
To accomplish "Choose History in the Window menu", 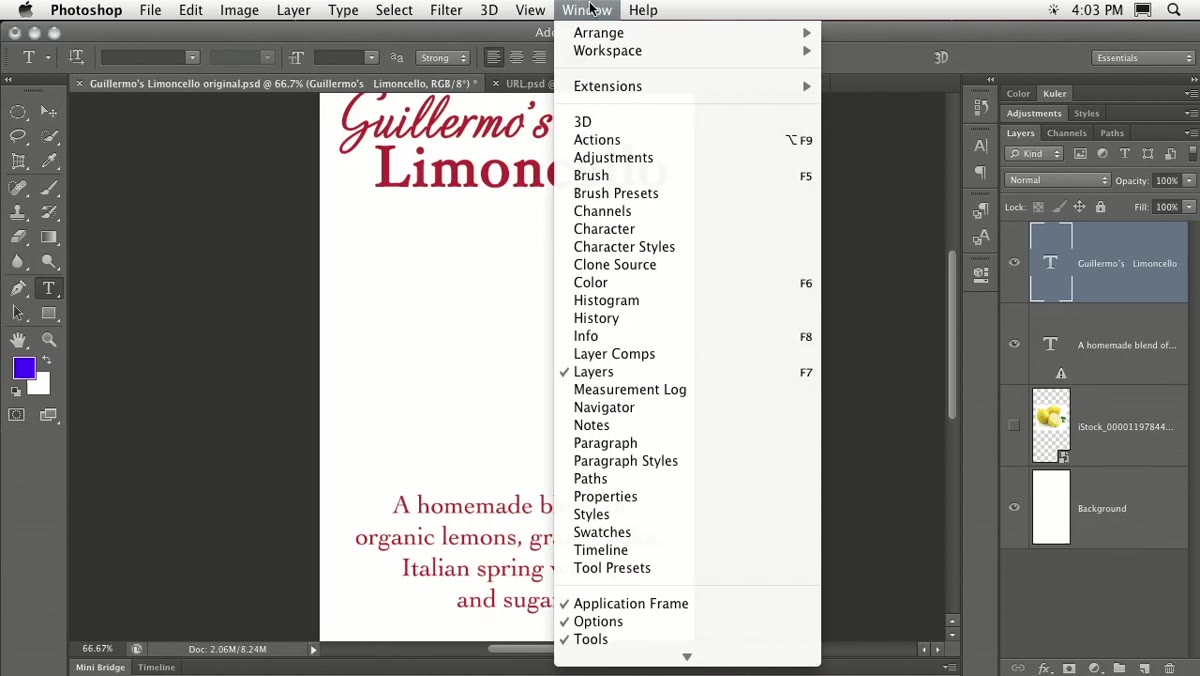I will click(688, 318).
